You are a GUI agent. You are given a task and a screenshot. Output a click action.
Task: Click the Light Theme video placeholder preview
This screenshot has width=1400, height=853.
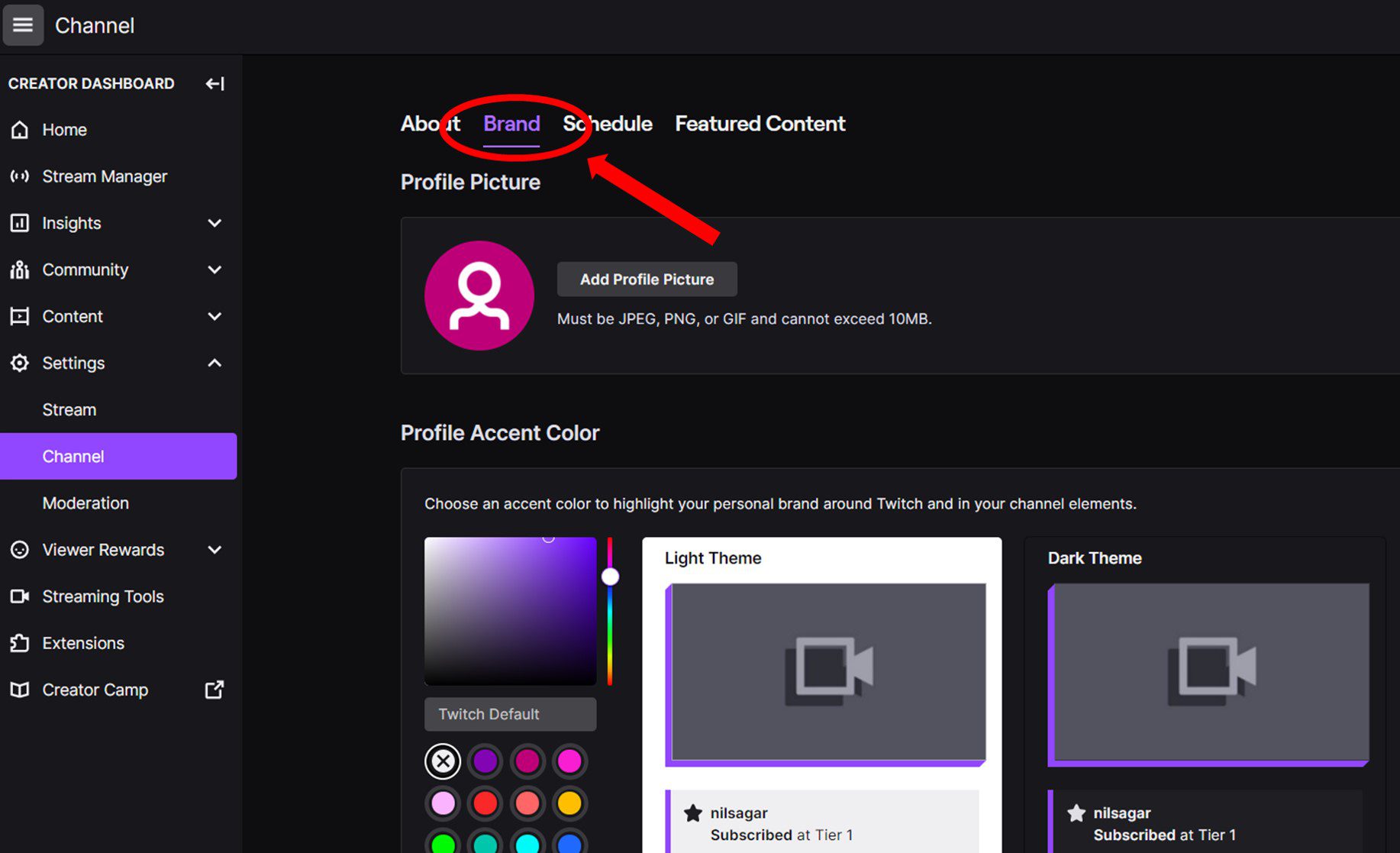(x=825, y=674)
